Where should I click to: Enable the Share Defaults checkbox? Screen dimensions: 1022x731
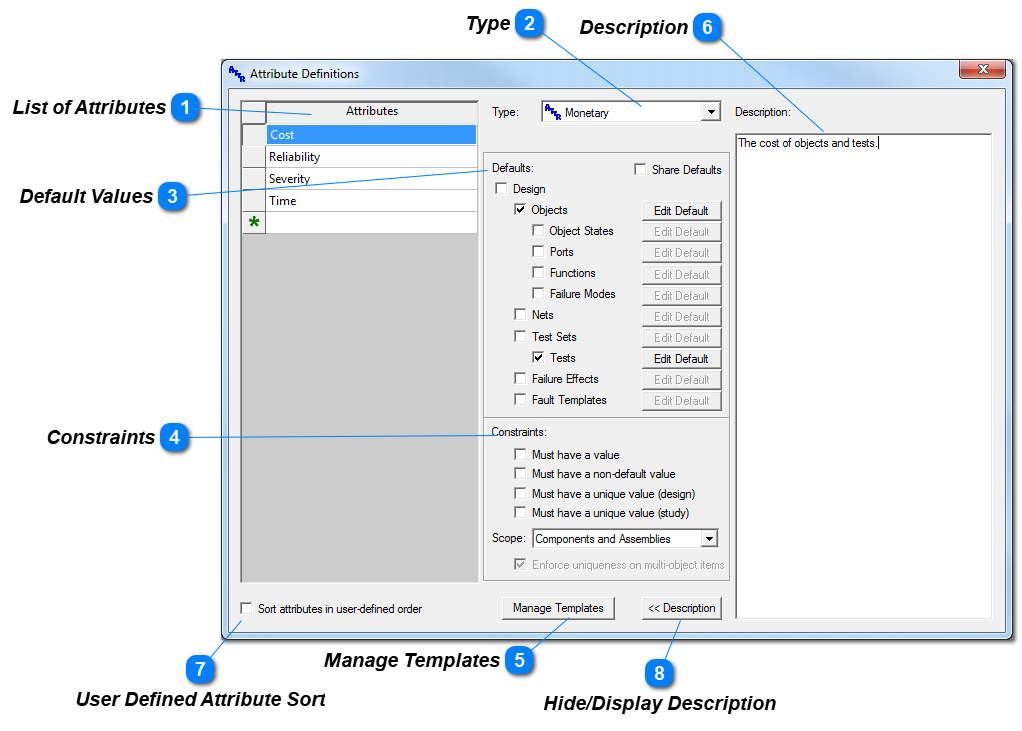(640, 169)
